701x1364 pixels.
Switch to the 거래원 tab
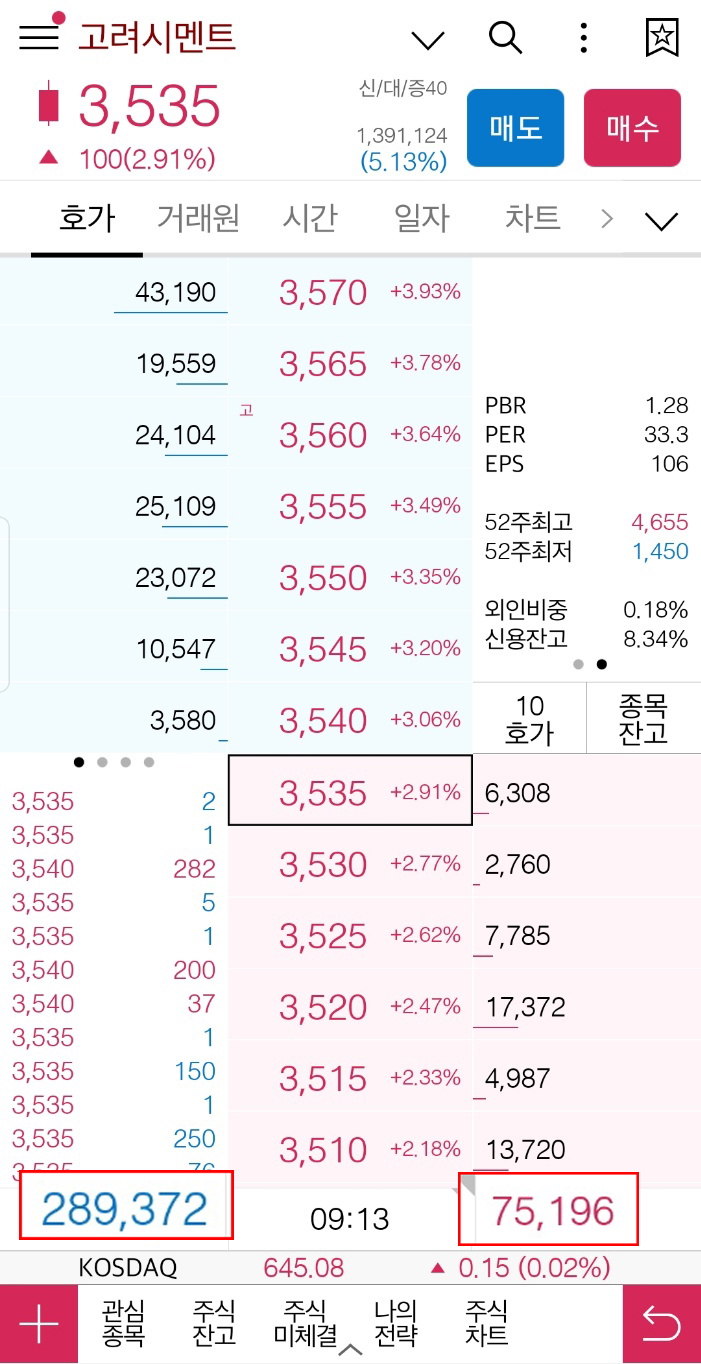point(198,218)
